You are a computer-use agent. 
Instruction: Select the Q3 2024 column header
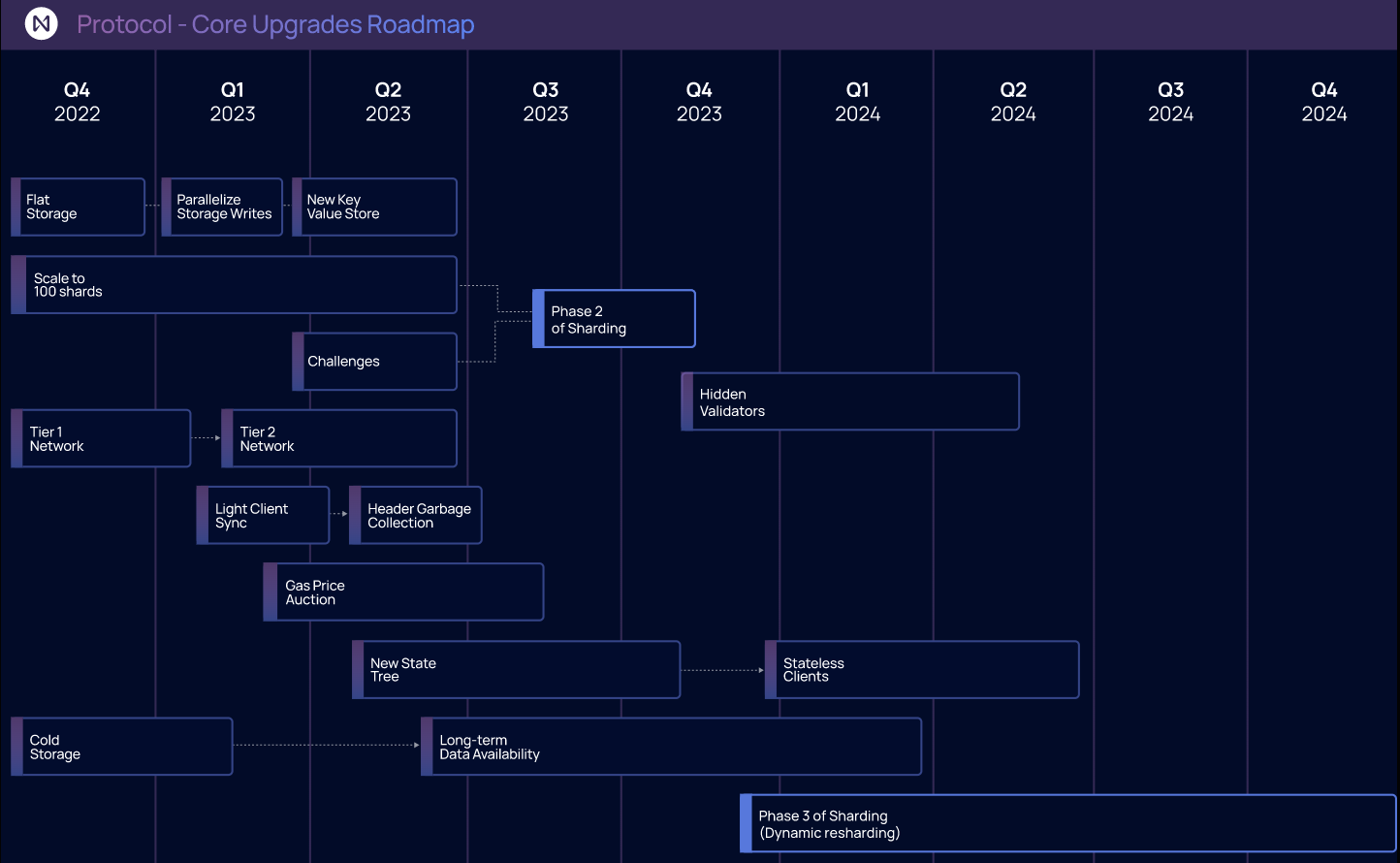[1171, 102]
